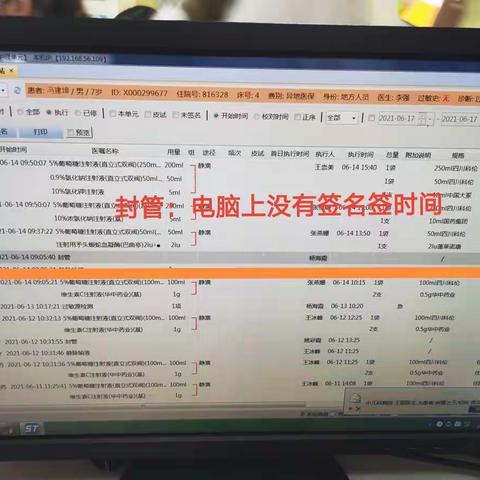Select the 开始时间 radio button
Viewport: 480px width, 480px height.
coord(216,116)
